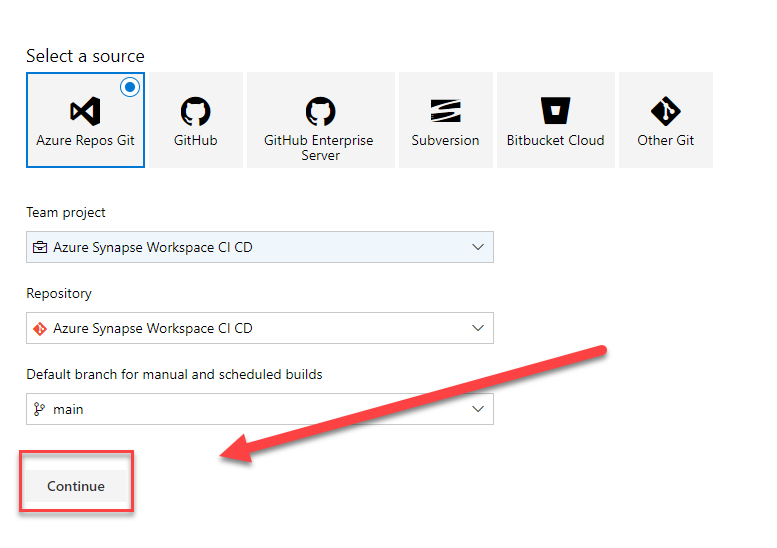Pick the GitHub Enterprise Server source
The width and height of the screenshot is (777, 548).
pyautogui.click(x=321, y=120)
